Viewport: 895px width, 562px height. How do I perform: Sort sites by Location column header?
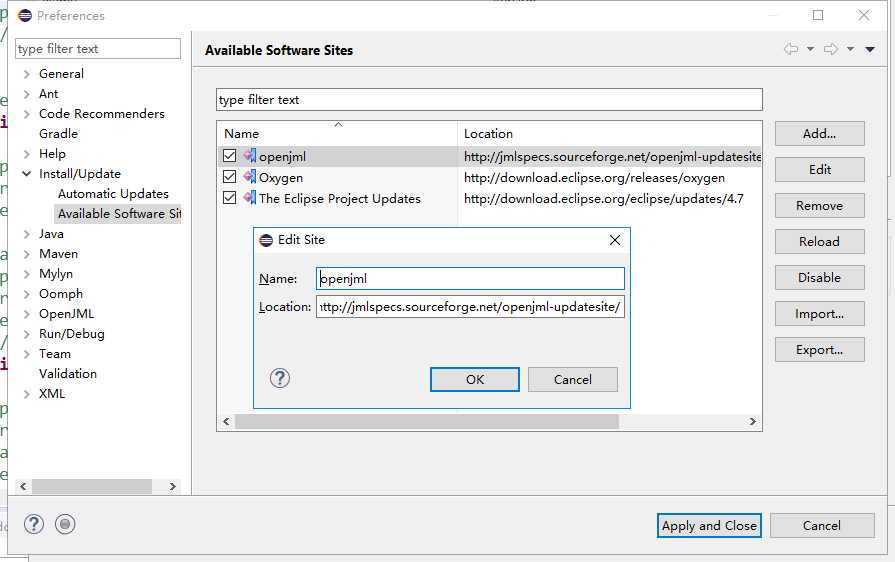610,134
